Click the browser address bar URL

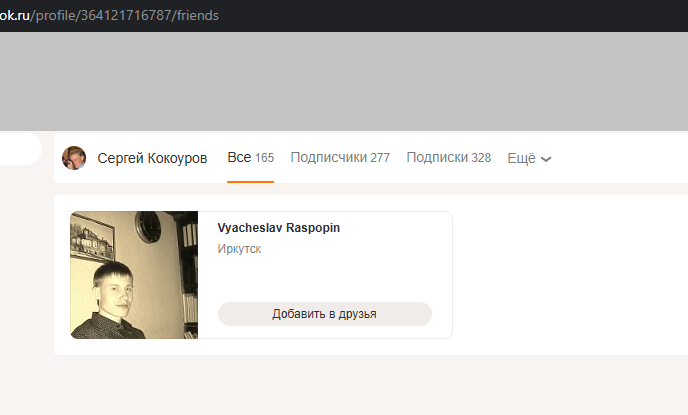(x=109, y=15)
